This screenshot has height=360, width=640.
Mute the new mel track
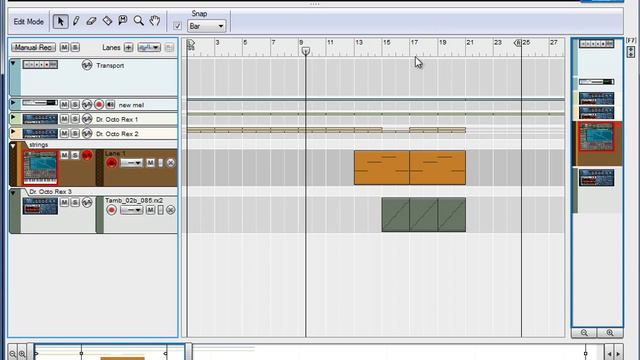[64, 104]
